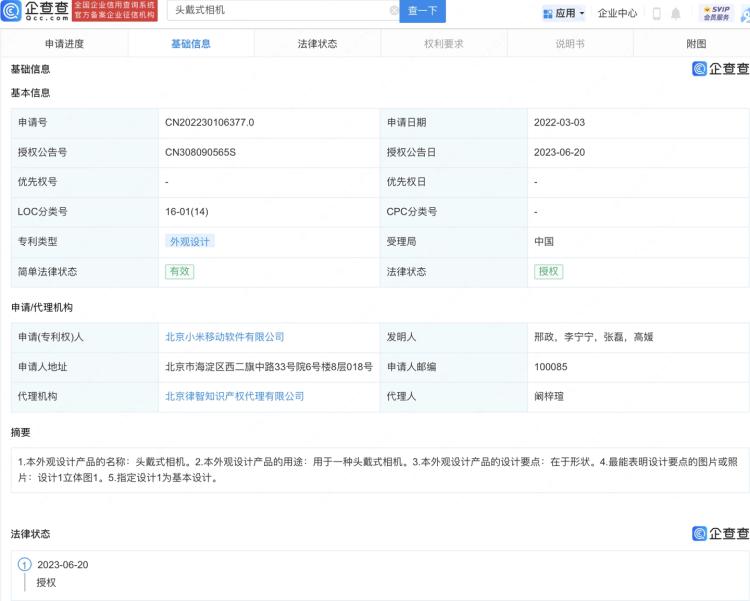The image size is (750, 601).
Task: Click the 企查查 logo in the header
Action: tap(37, 11)
